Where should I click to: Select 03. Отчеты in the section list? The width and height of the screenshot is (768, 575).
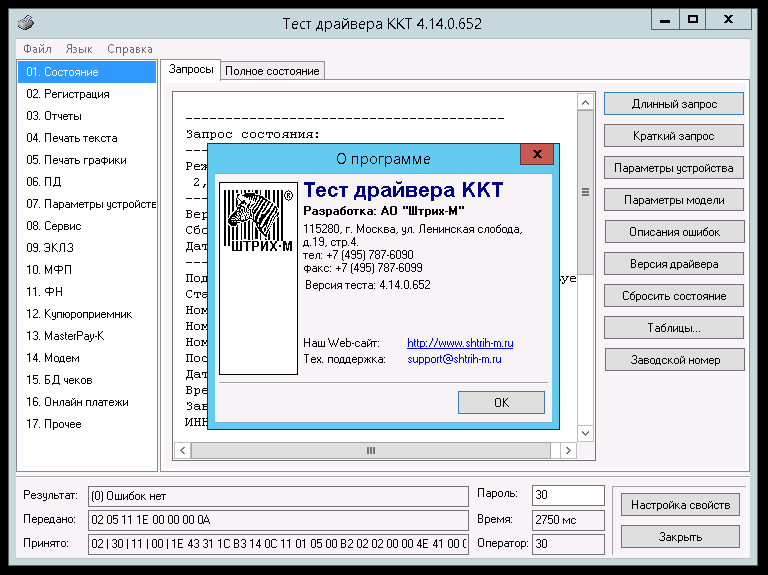[87, 116]
